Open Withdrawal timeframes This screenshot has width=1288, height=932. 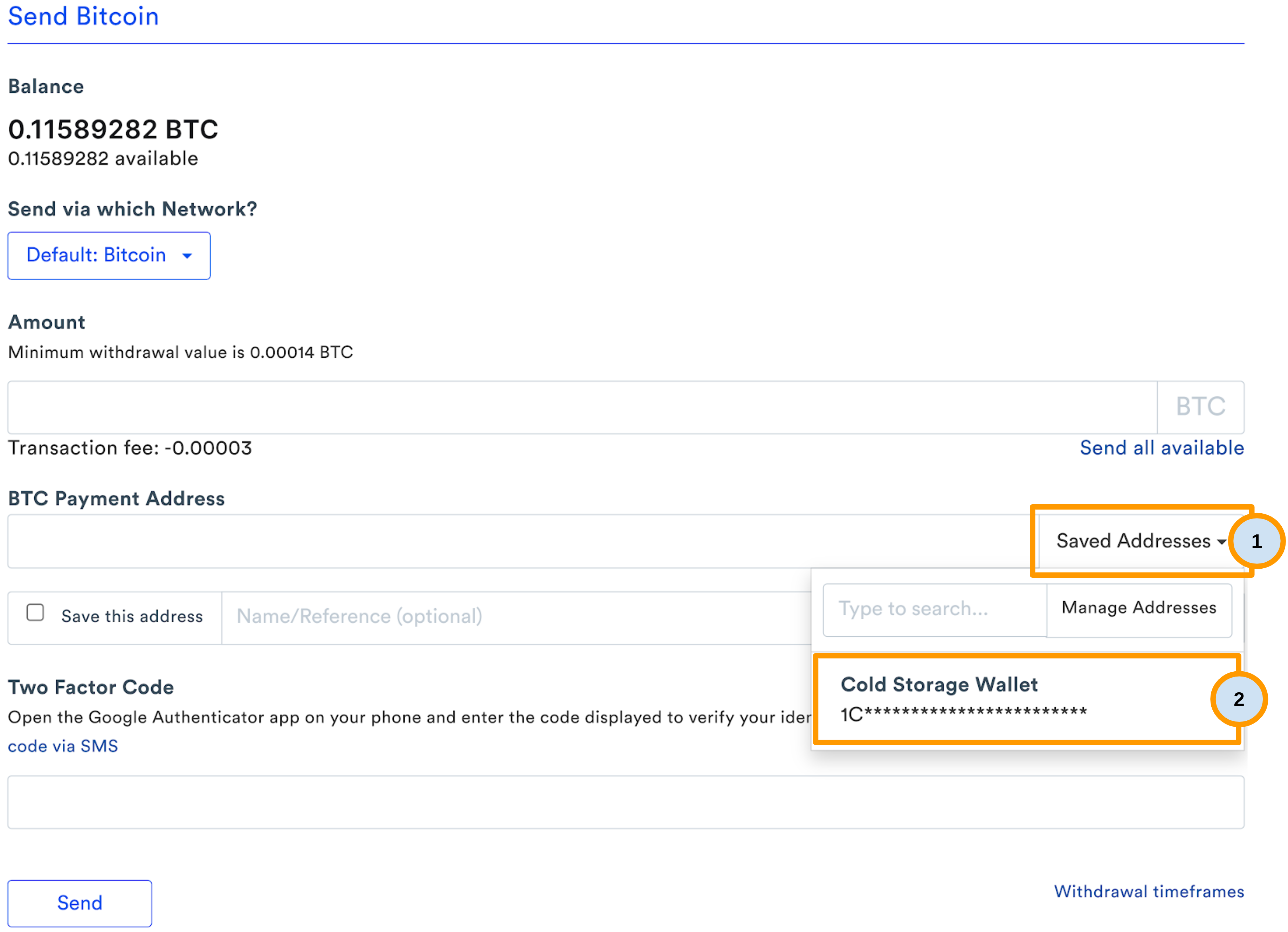[x=1149, y=892]
